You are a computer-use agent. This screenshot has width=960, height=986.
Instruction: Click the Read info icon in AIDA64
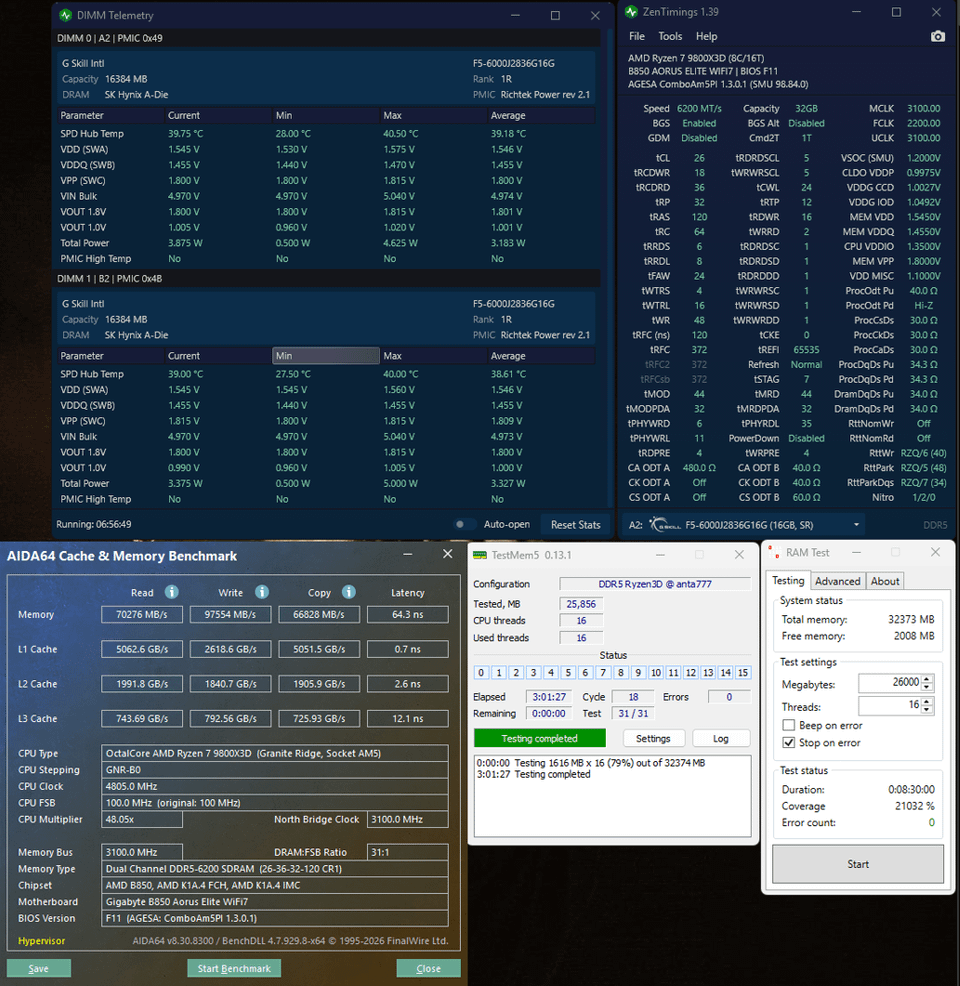(171, 592)
